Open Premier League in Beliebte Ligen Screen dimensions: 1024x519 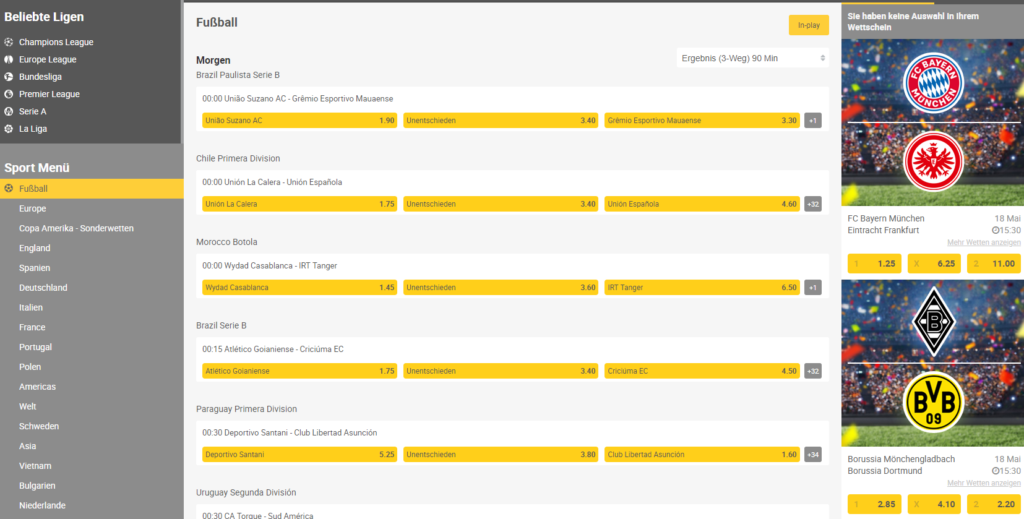50,94
